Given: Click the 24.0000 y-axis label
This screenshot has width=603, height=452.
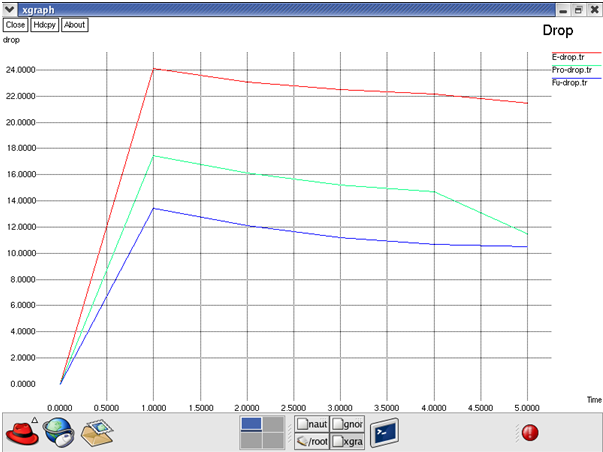Looking at the screenshot, I should [20, 70].
